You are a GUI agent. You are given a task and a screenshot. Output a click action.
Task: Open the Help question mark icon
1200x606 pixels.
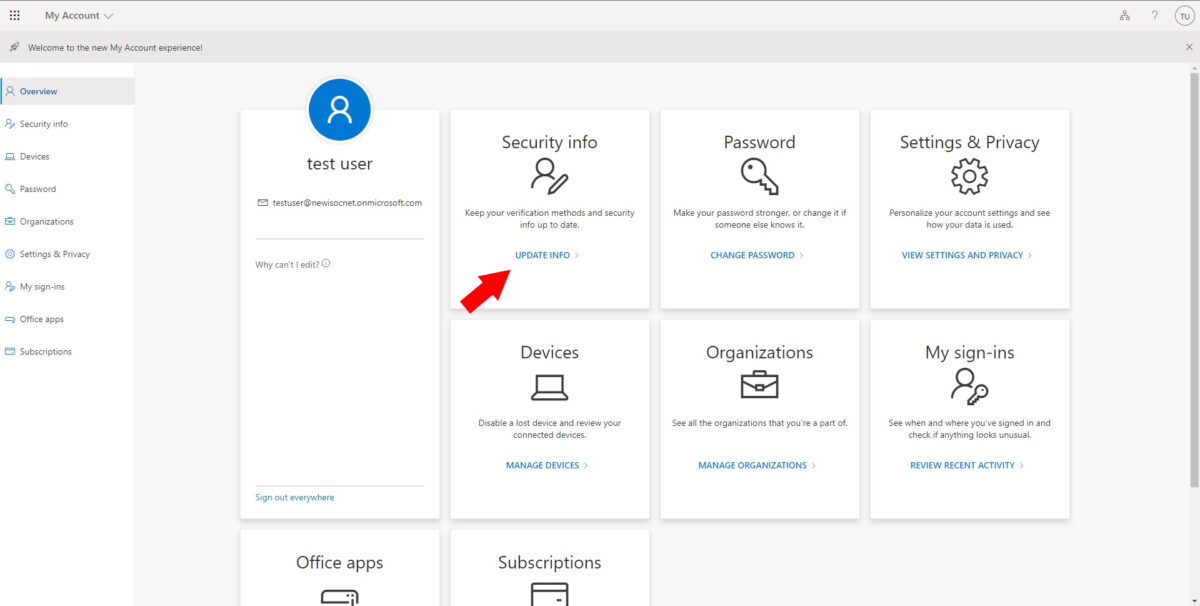(x=1154, y=15)
